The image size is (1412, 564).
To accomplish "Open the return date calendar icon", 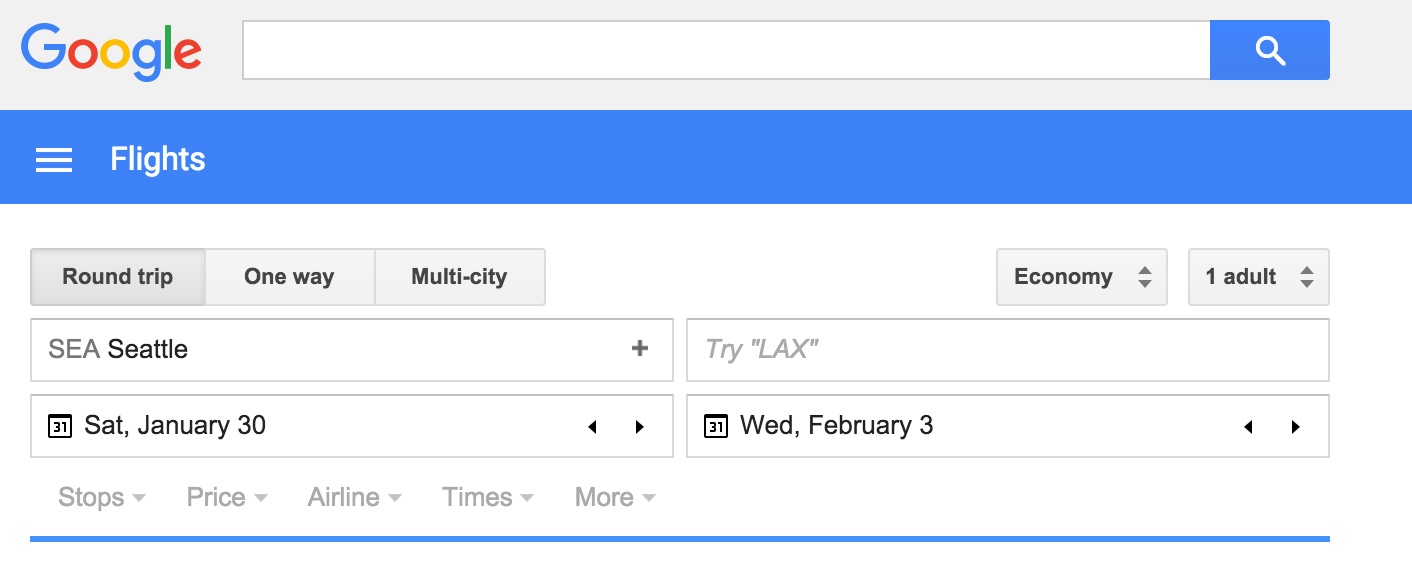I will point(716,426).
